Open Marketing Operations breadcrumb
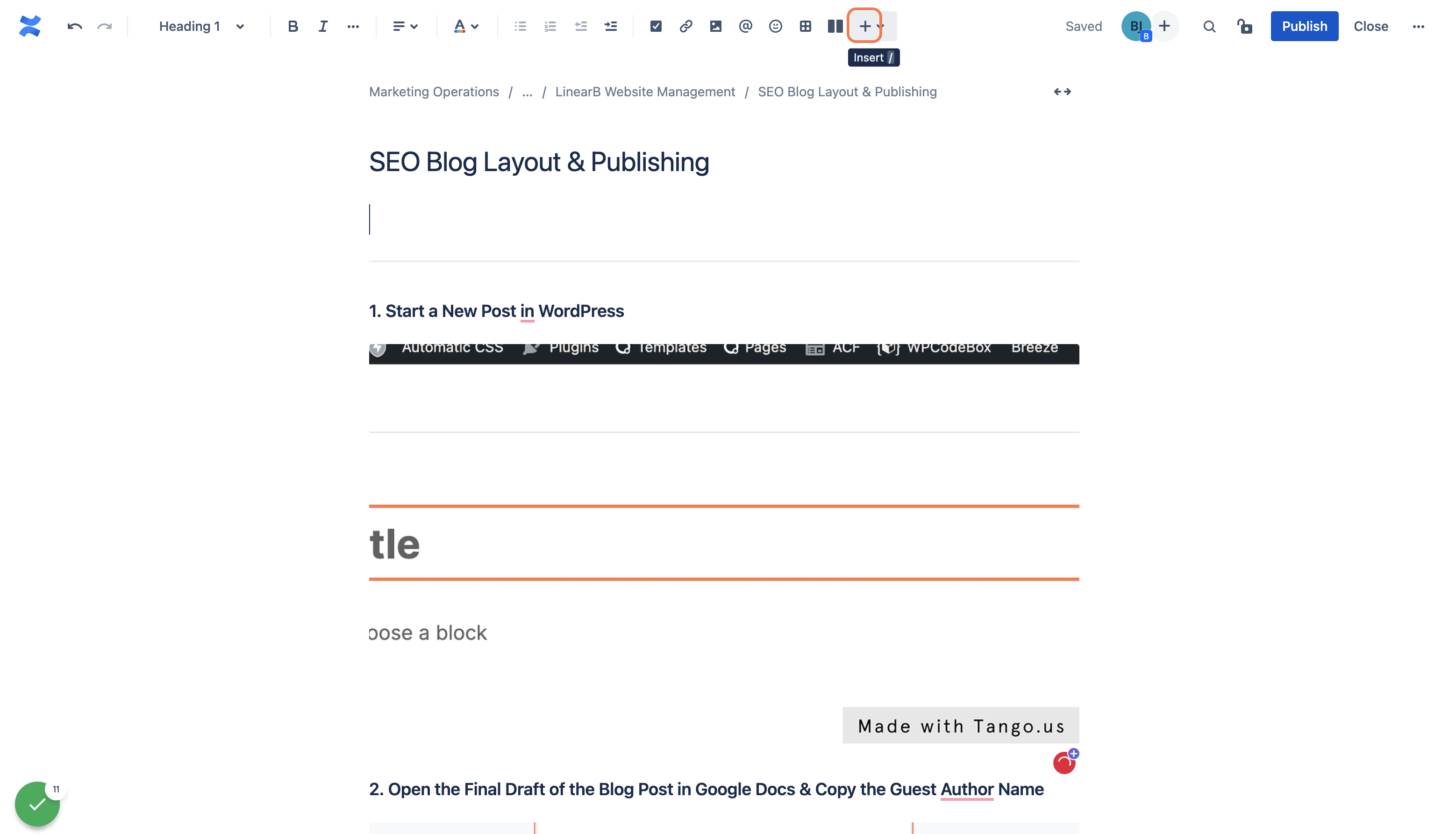This screenshot has width=1456, height=834. point(434,92)
